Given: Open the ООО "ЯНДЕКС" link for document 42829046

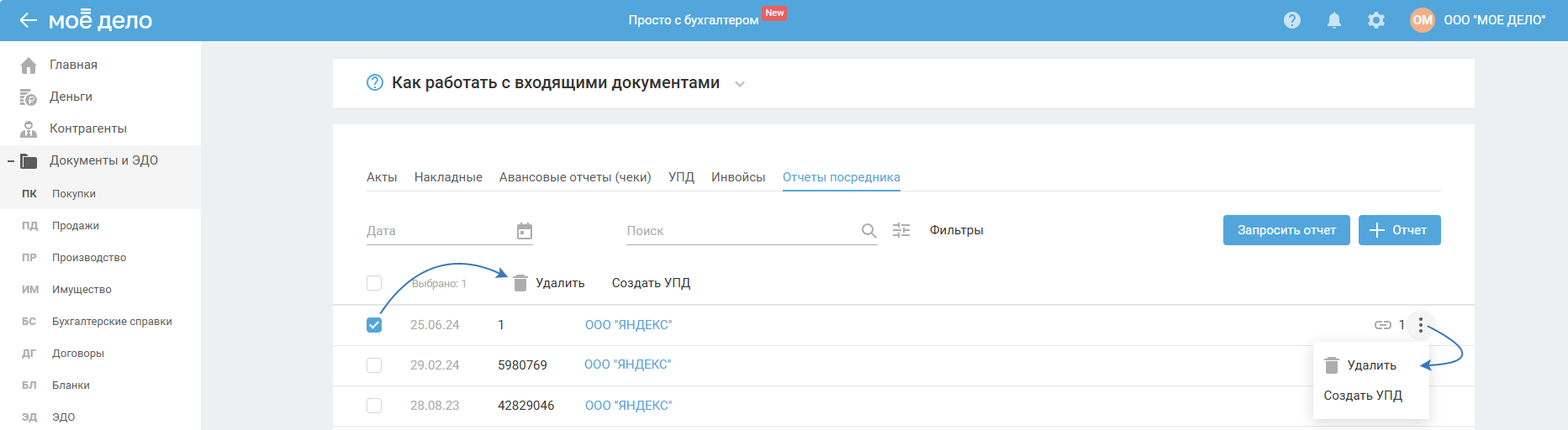Looking at the screenshot, I should 628,406.
